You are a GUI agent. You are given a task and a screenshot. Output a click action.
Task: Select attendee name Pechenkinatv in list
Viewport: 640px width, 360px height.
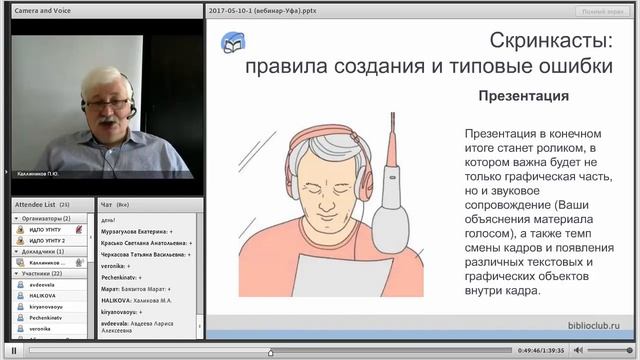click(45, 318)
